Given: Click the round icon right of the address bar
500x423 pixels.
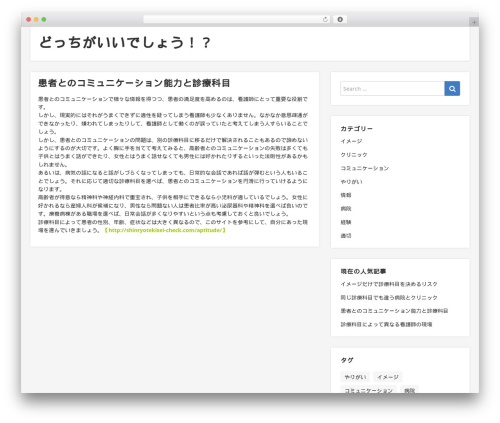Looking at the screenshot, I should click(340, 20).
